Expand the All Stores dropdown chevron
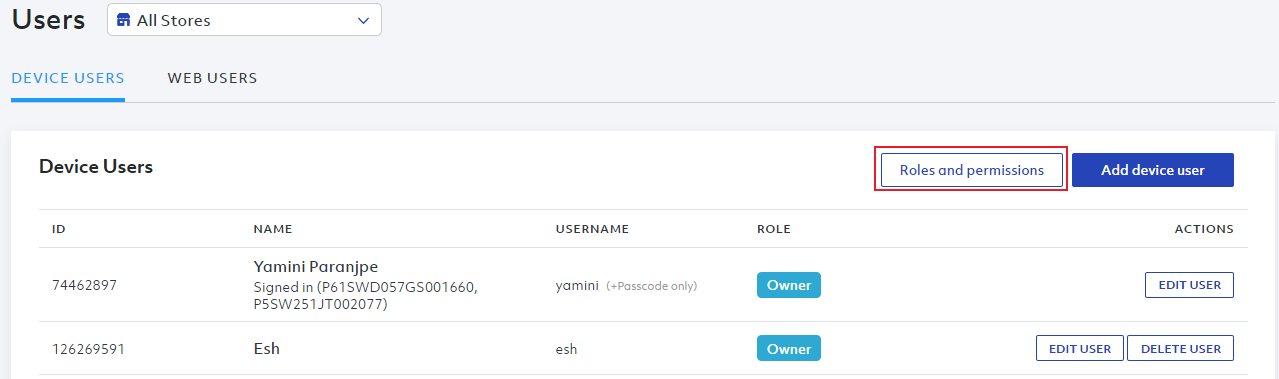 coord(363,20)
